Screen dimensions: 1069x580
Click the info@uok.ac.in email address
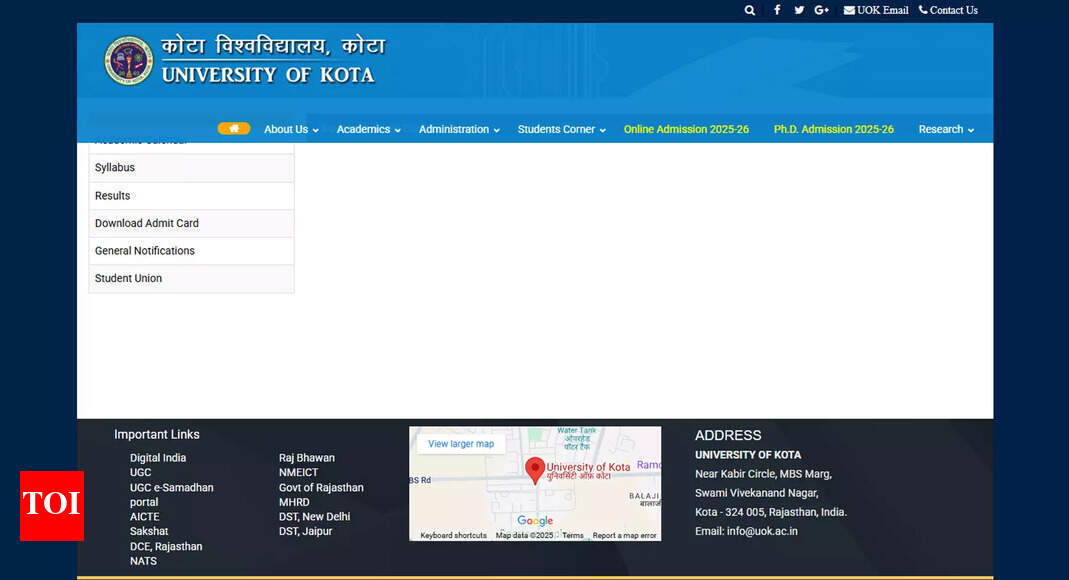(762, 531)
